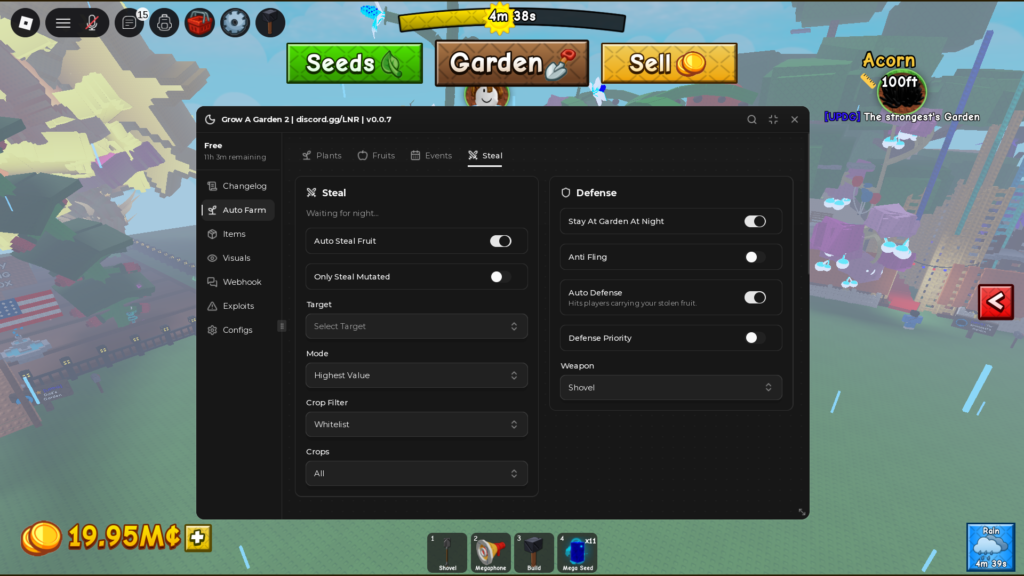Click the 19.95M coin balance text
1024x576 pixels.
point(124,537)
